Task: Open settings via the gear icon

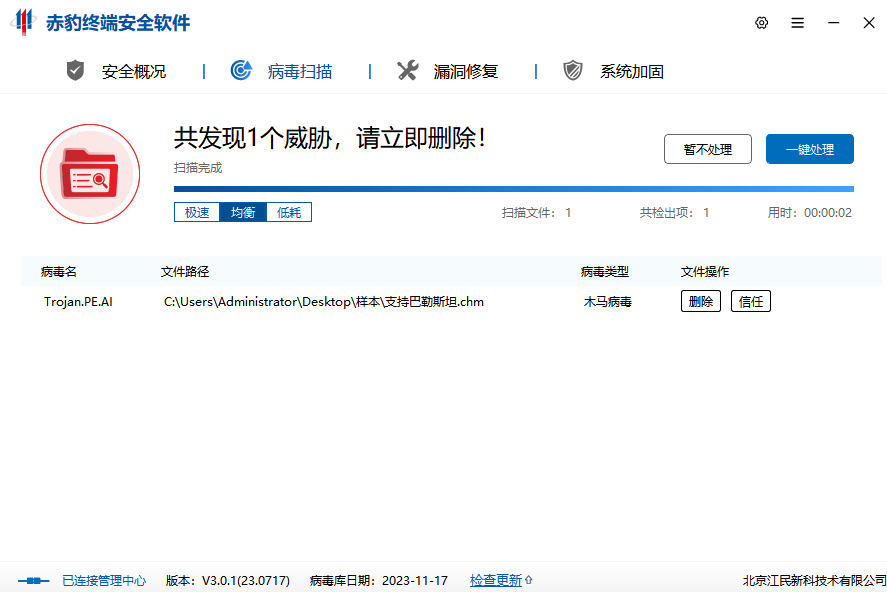Action: (761, 23)
